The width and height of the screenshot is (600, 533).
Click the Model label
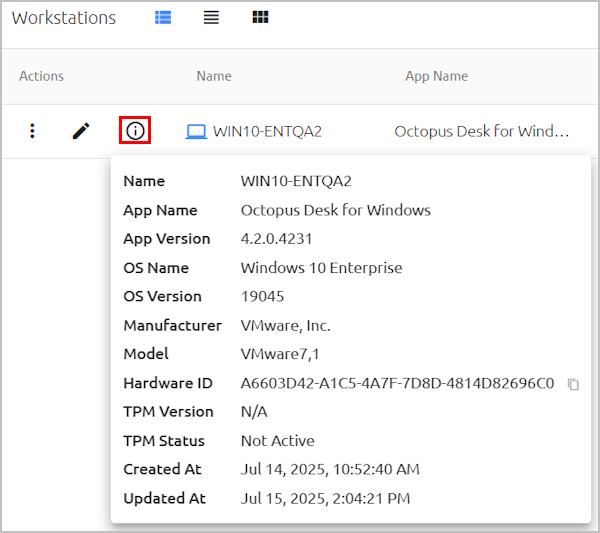coord(146,354)
